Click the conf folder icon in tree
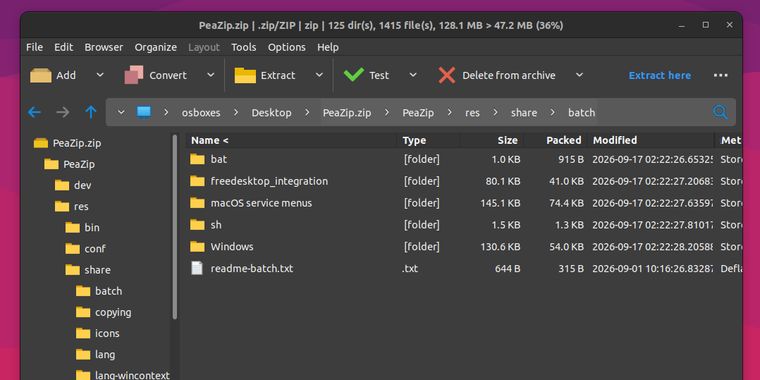Screen dimensions: 760x380 click(x=73, y=249)
